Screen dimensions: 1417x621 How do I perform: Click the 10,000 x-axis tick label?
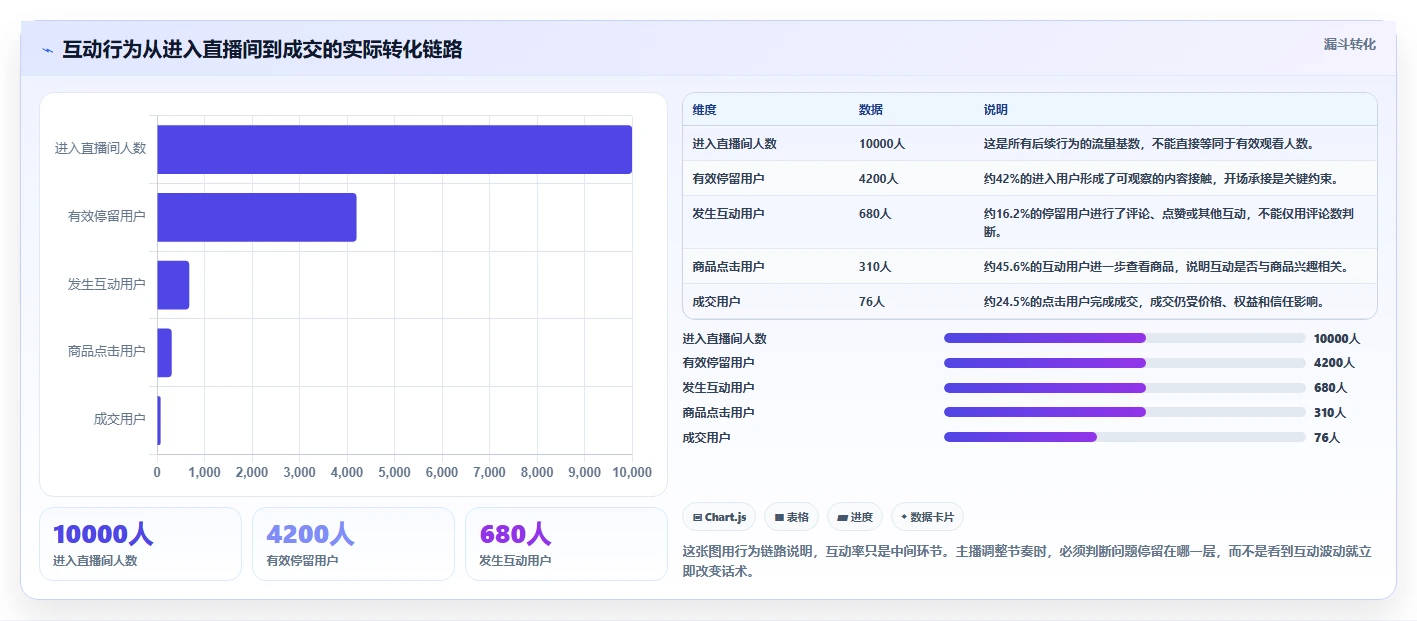click(632, 473)
